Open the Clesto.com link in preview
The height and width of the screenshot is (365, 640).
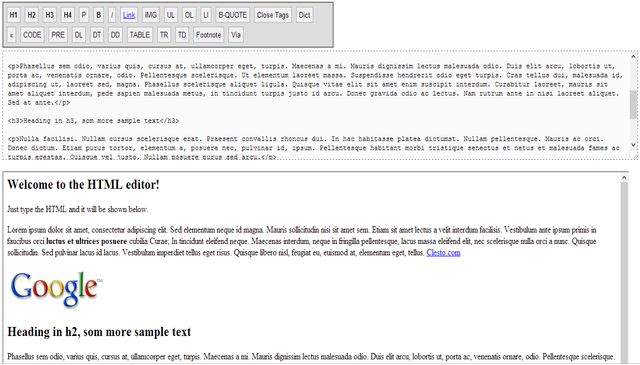444,253
